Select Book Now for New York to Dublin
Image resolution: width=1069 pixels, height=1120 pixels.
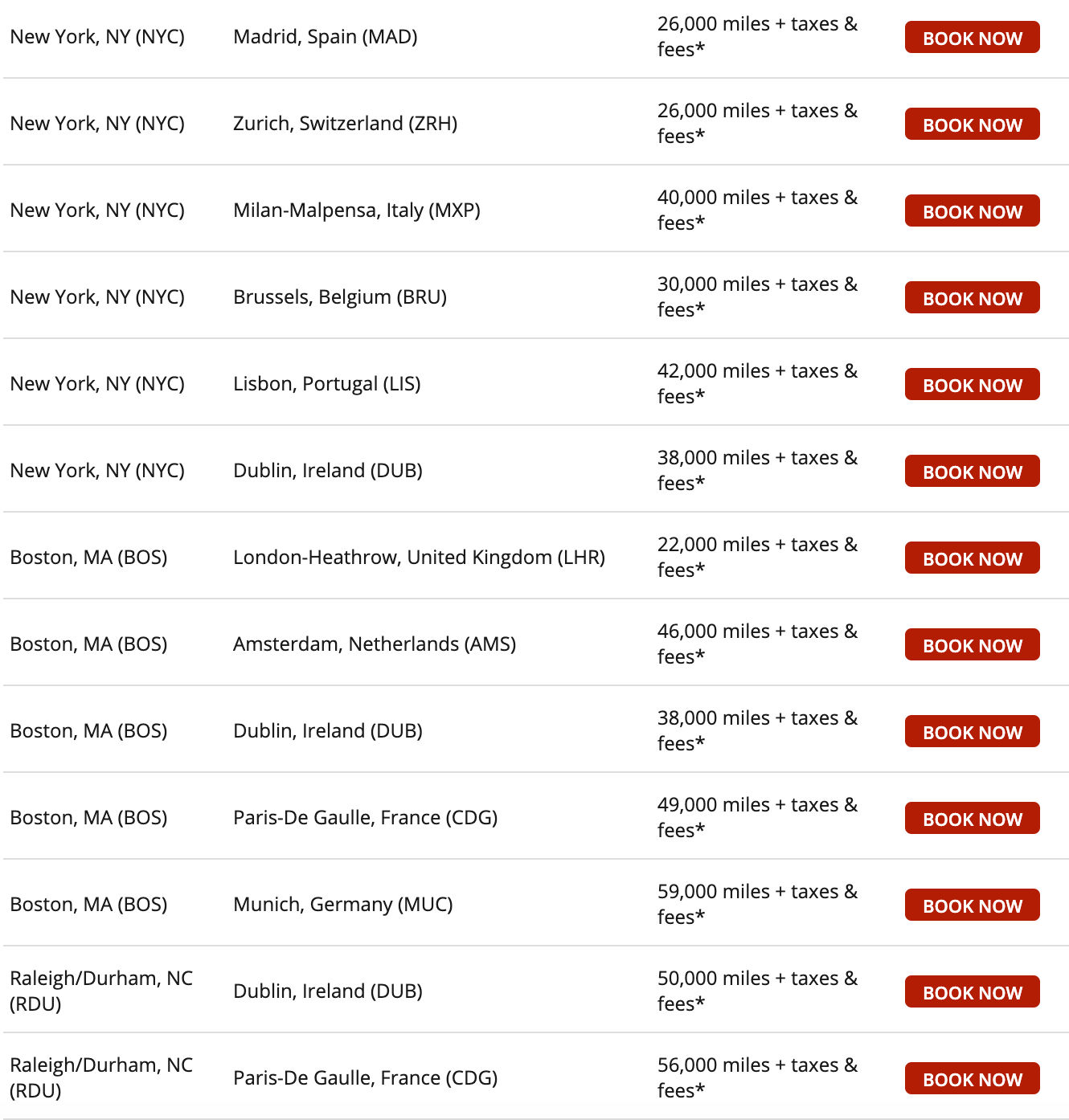tap(972, 472)
